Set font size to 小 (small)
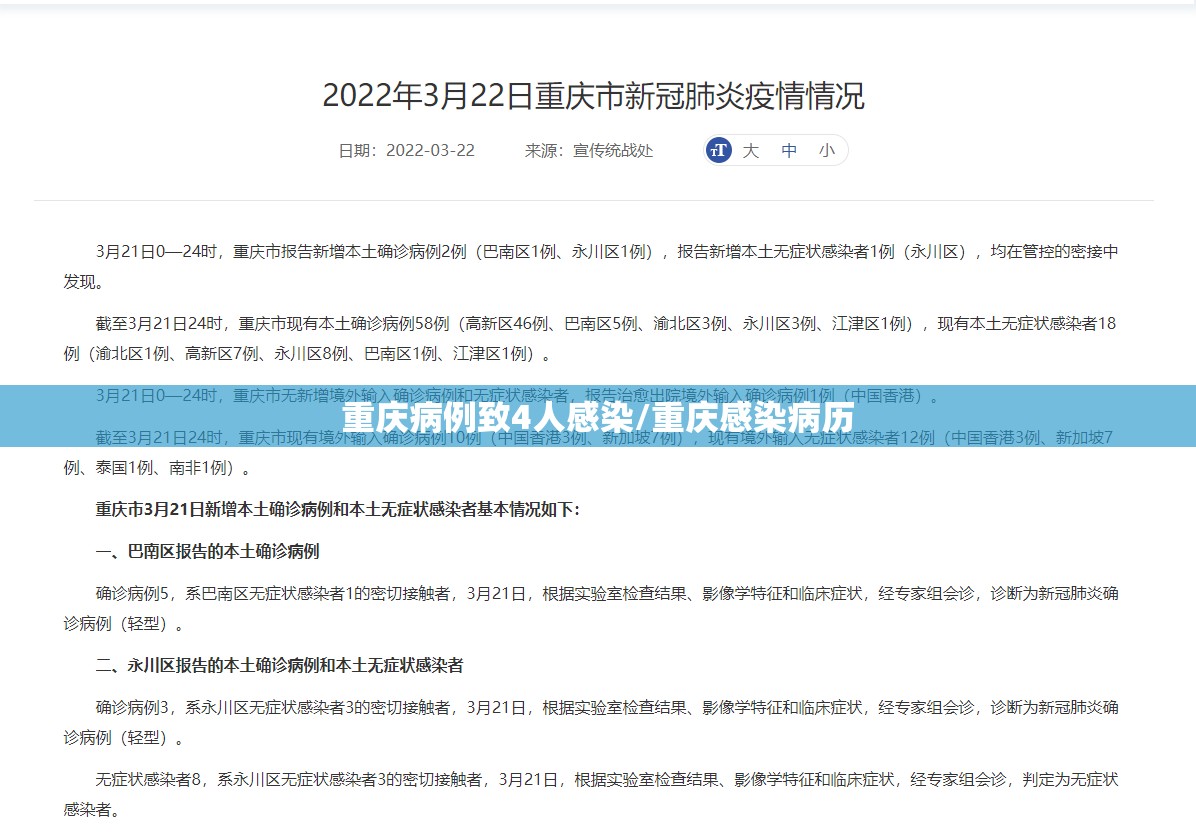 827,150
